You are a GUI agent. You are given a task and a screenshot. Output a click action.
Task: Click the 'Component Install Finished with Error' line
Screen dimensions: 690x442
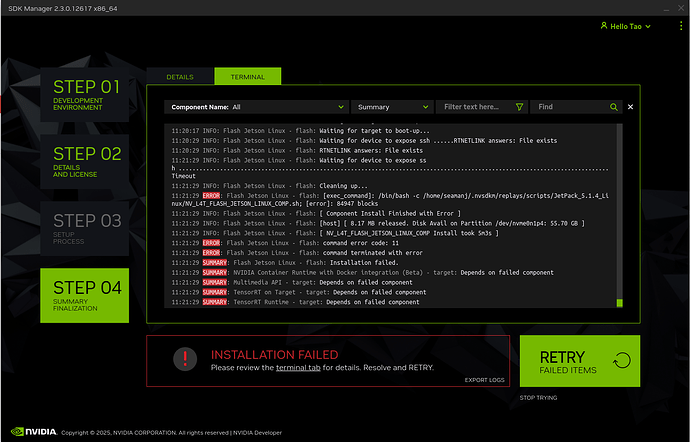(x=316, y=214)
